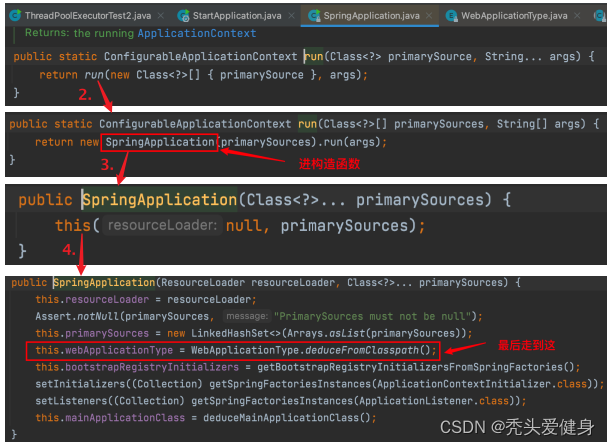
Task: Click the ApplicationContext link in Javadoc
Action: click(x=197, y=33)
